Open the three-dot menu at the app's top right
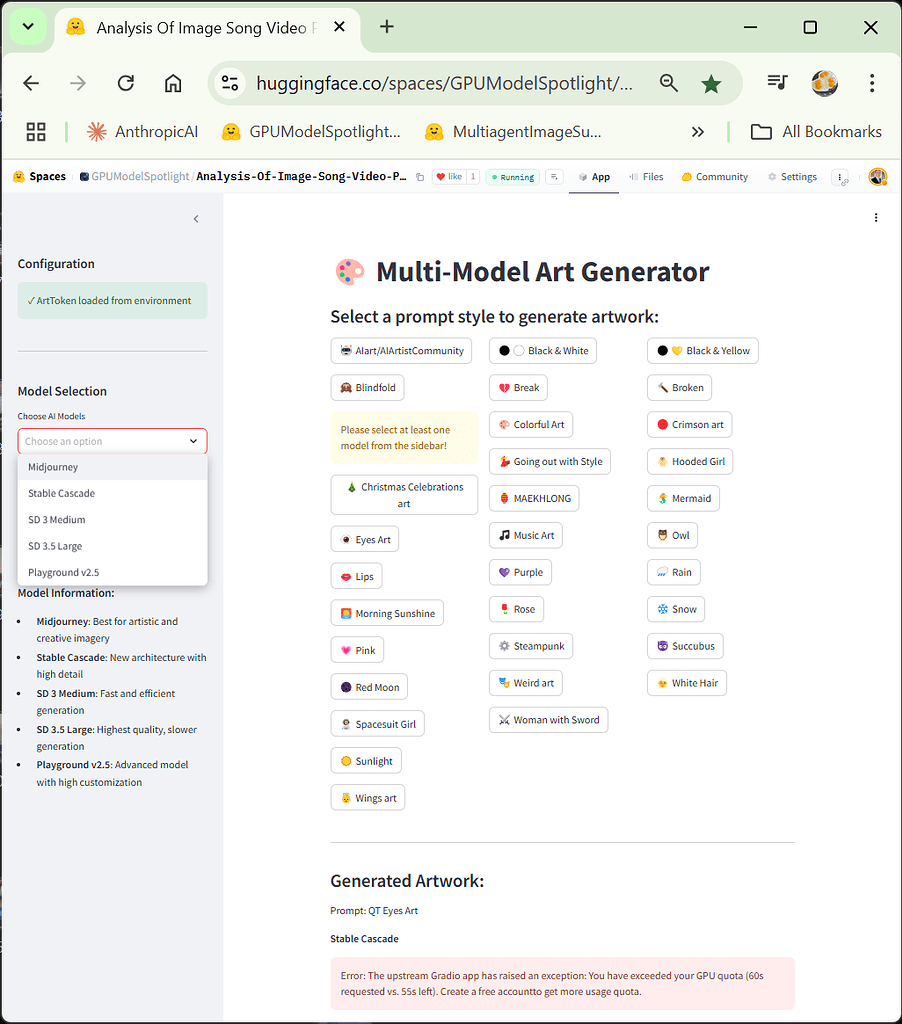Viewport: 902px width, 1024px height. 876,217
